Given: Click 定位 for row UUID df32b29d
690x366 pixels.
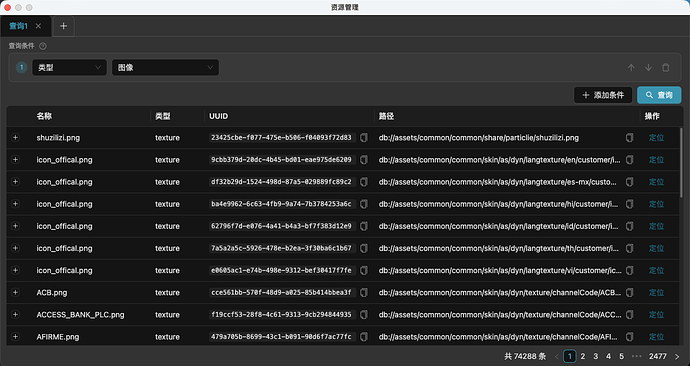Looking at the screenshot, I should (656, 182).
